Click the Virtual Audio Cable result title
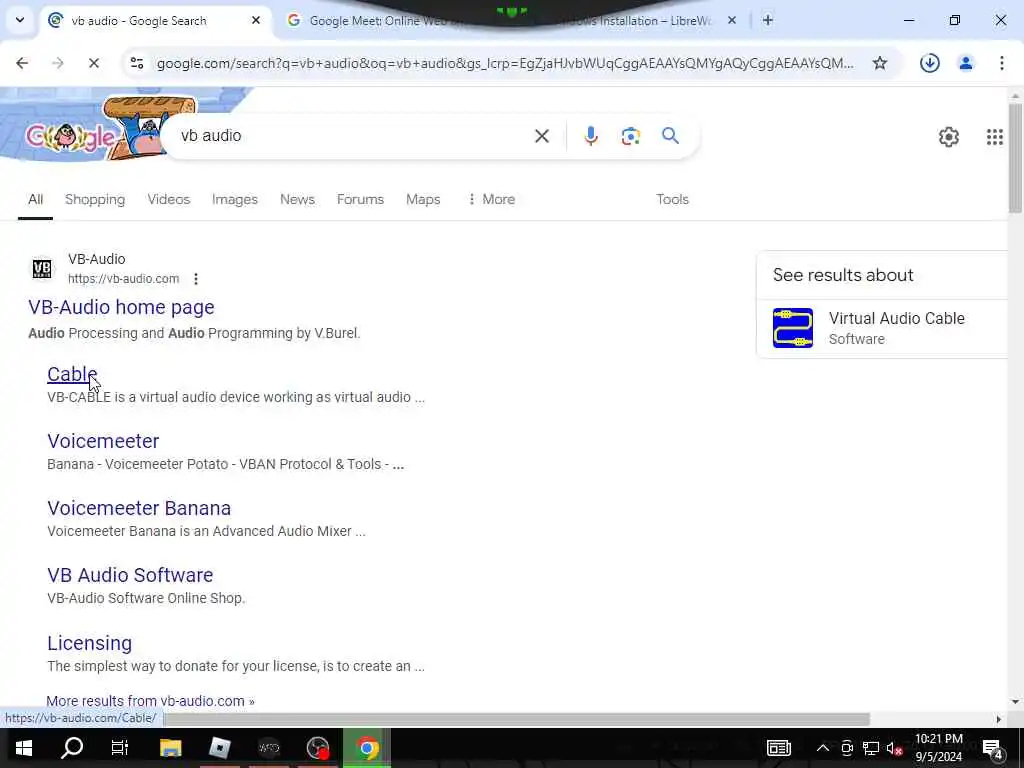Image resolution: width=1024 pixels, height=768 pixels. [x=897, y=318]
